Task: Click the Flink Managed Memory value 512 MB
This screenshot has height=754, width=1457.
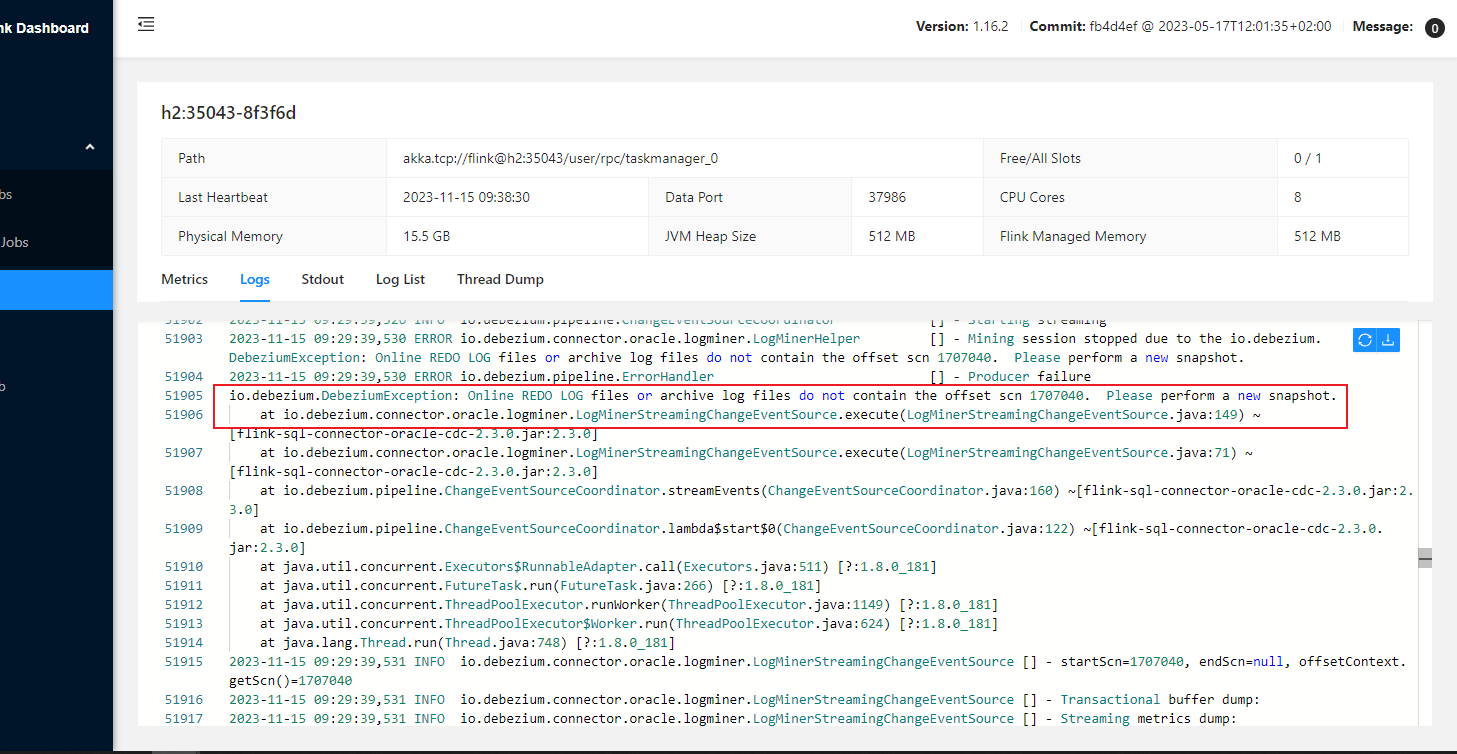Action: tap(1317, 236)
